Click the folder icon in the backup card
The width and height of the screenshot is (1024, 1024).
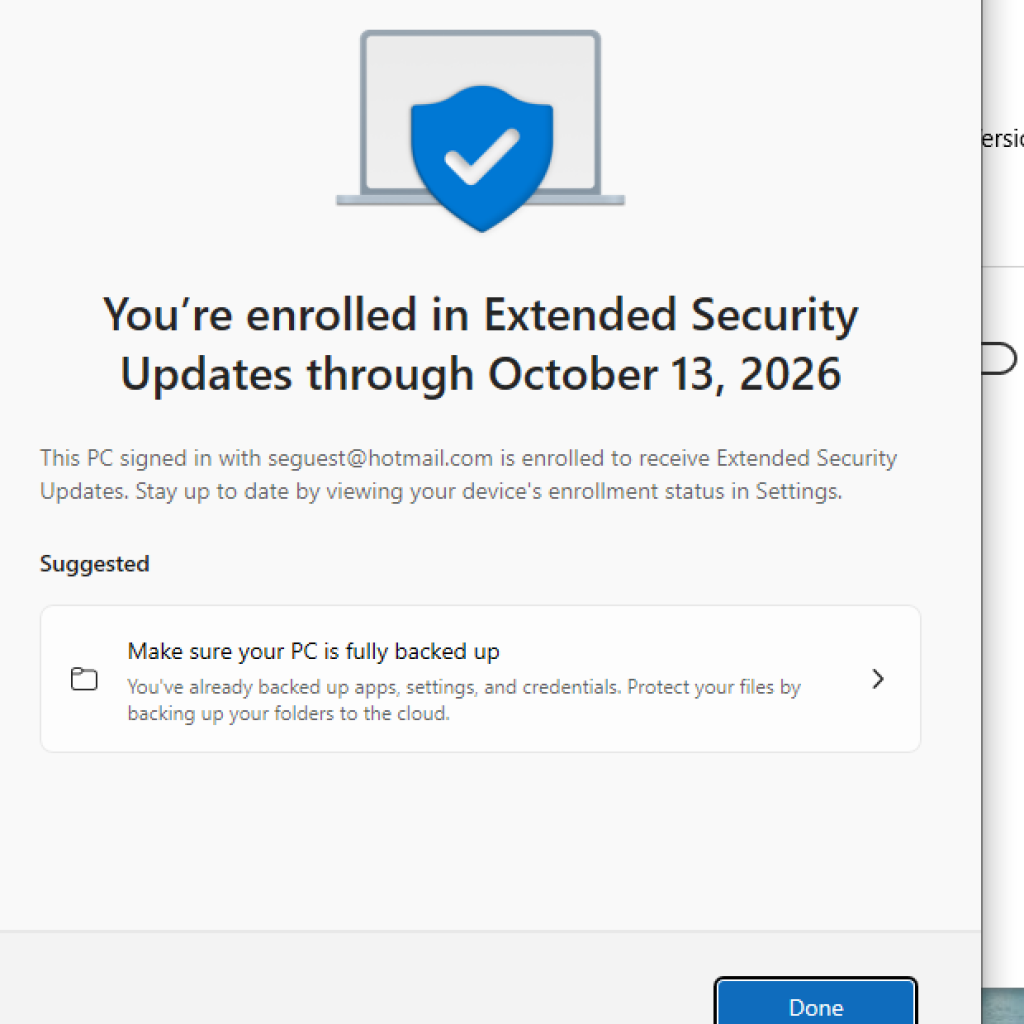coord(84,679)
